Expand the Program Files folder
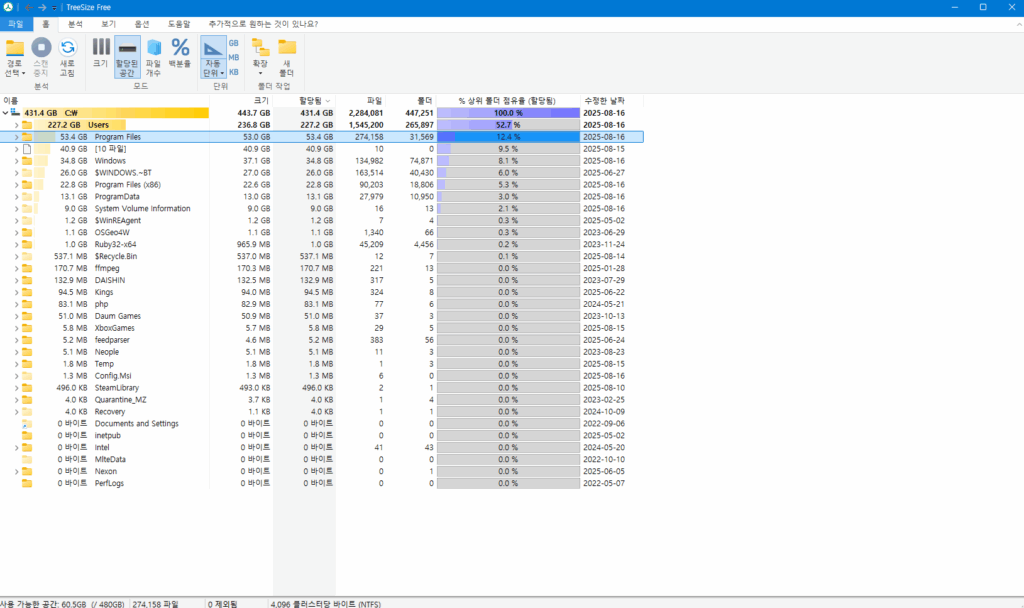 click(x=16, y=137)
